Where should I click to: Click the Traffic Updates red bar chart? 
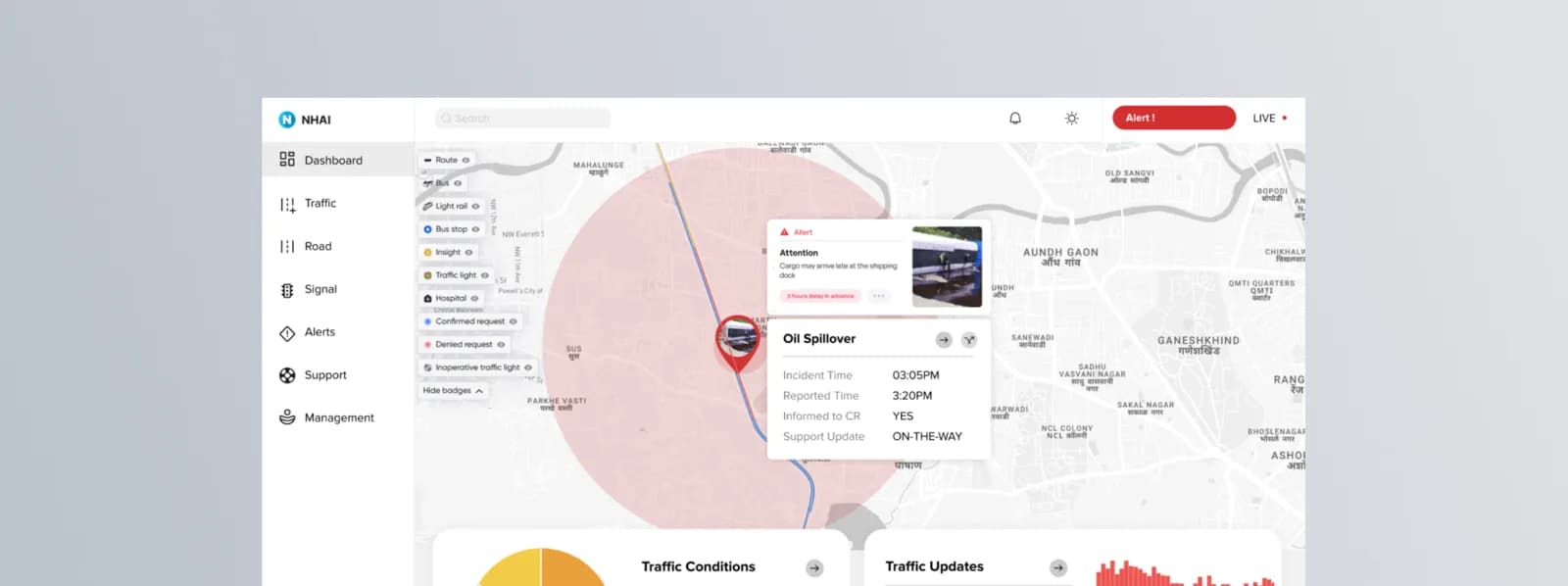click(1184, 573)
